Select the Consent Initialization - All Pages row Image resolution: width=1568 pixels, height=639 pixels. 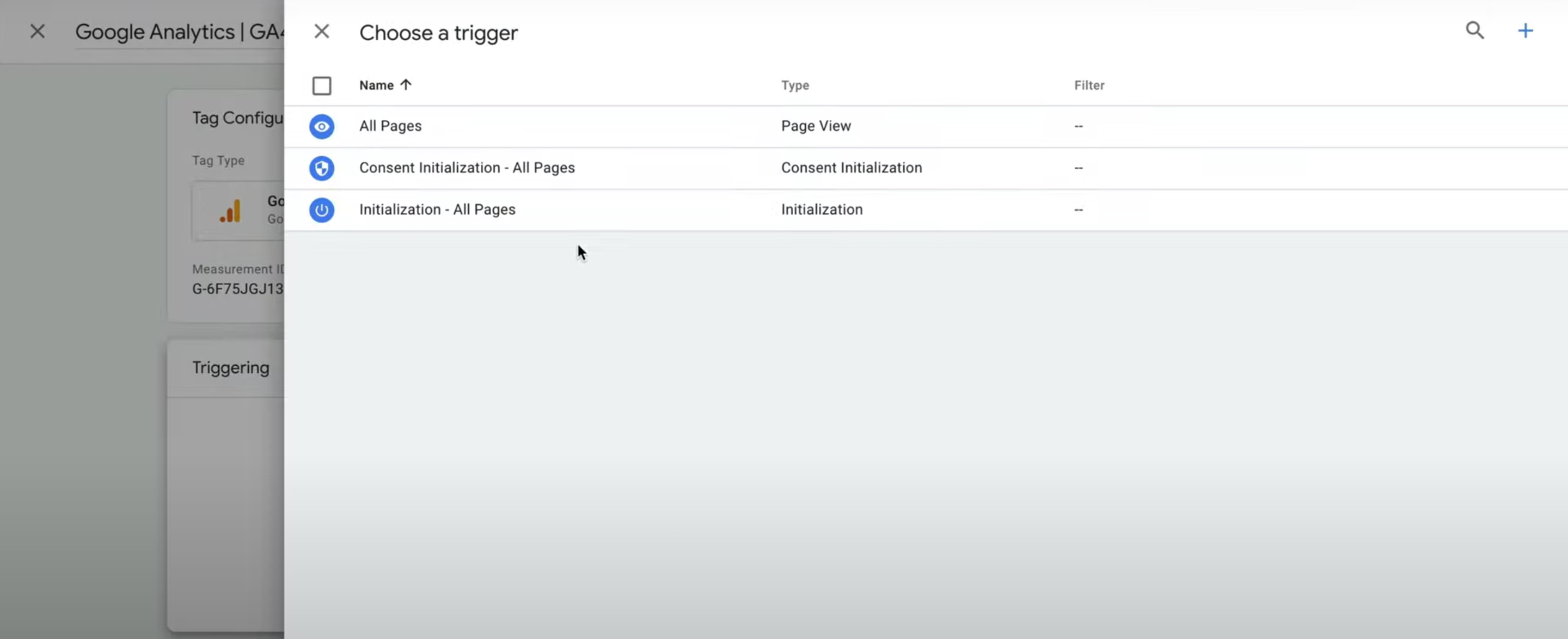tap(467, 167)
